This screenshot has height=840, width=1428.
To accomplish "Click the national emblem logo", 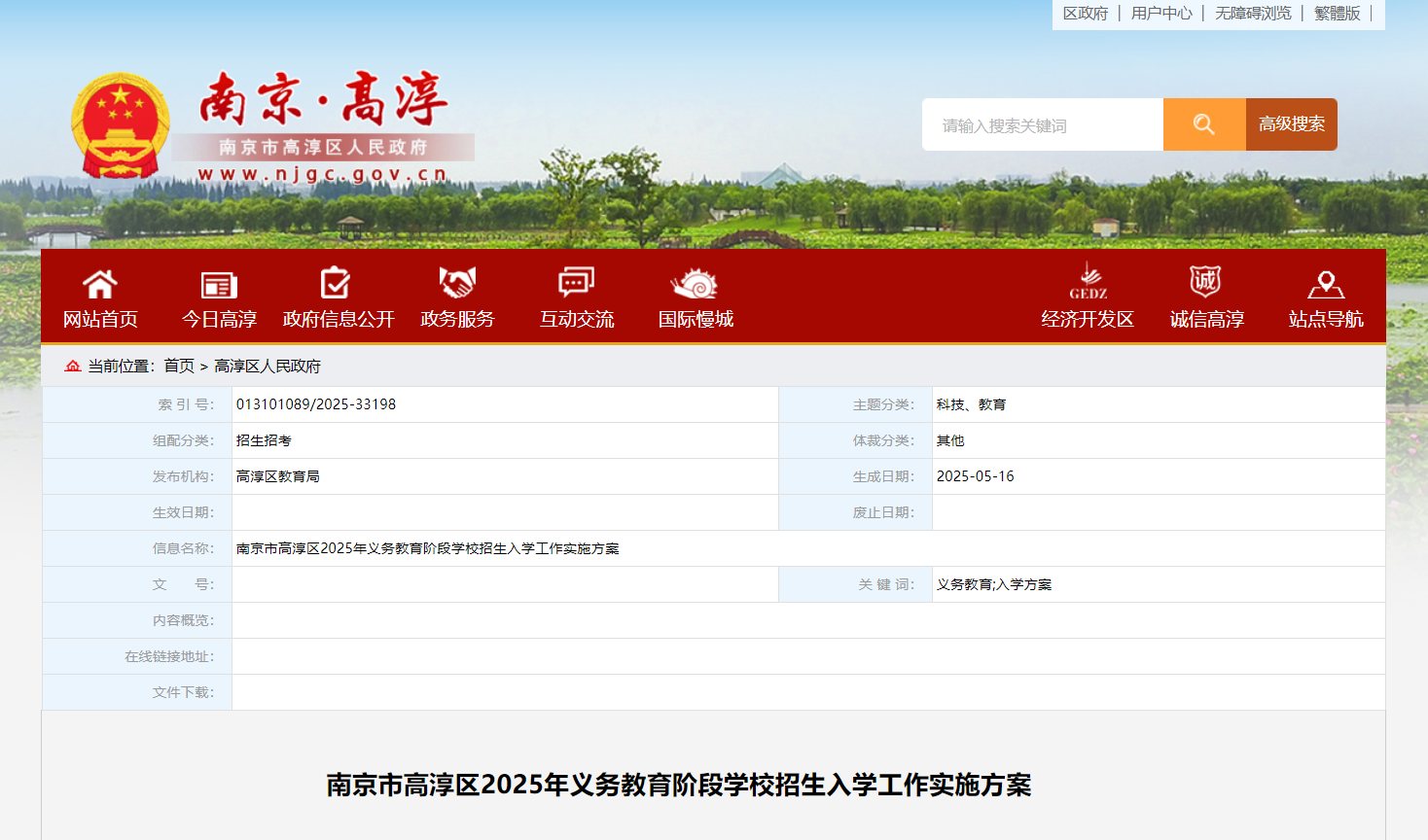I will click(121, 124).
